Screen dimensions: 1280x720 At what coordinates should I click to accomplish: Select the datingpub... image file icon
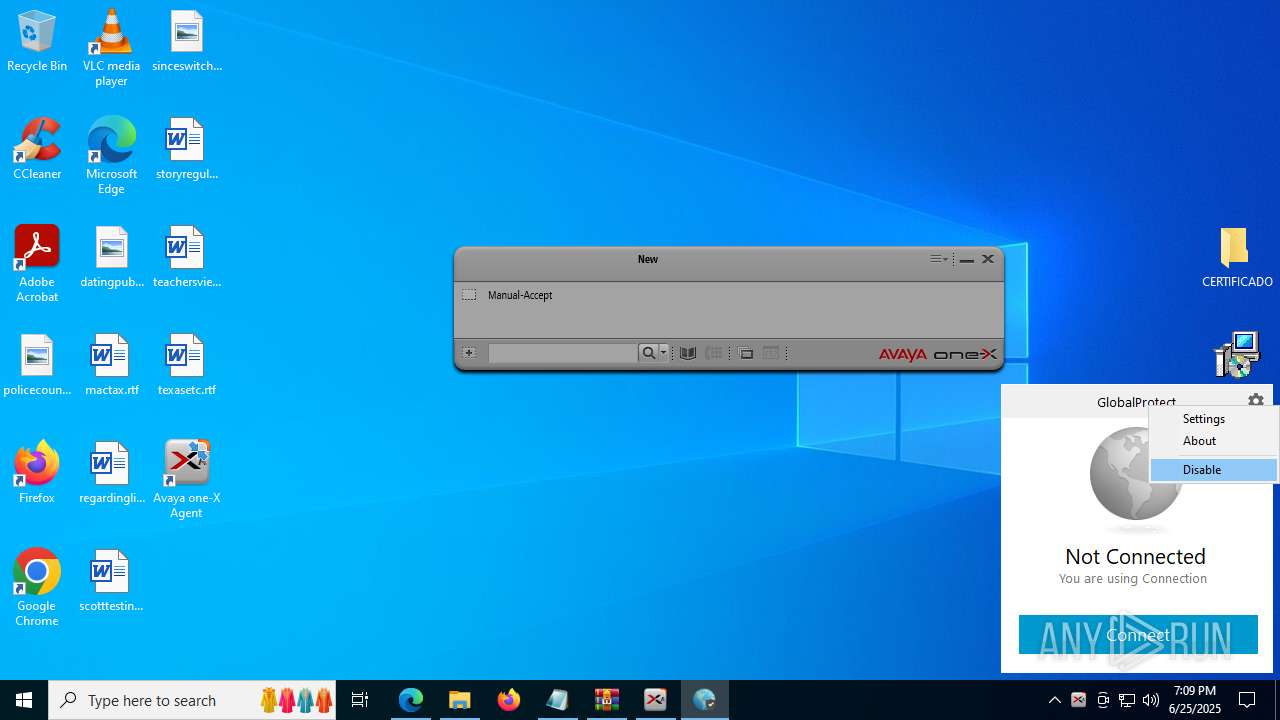coord(111,258)
